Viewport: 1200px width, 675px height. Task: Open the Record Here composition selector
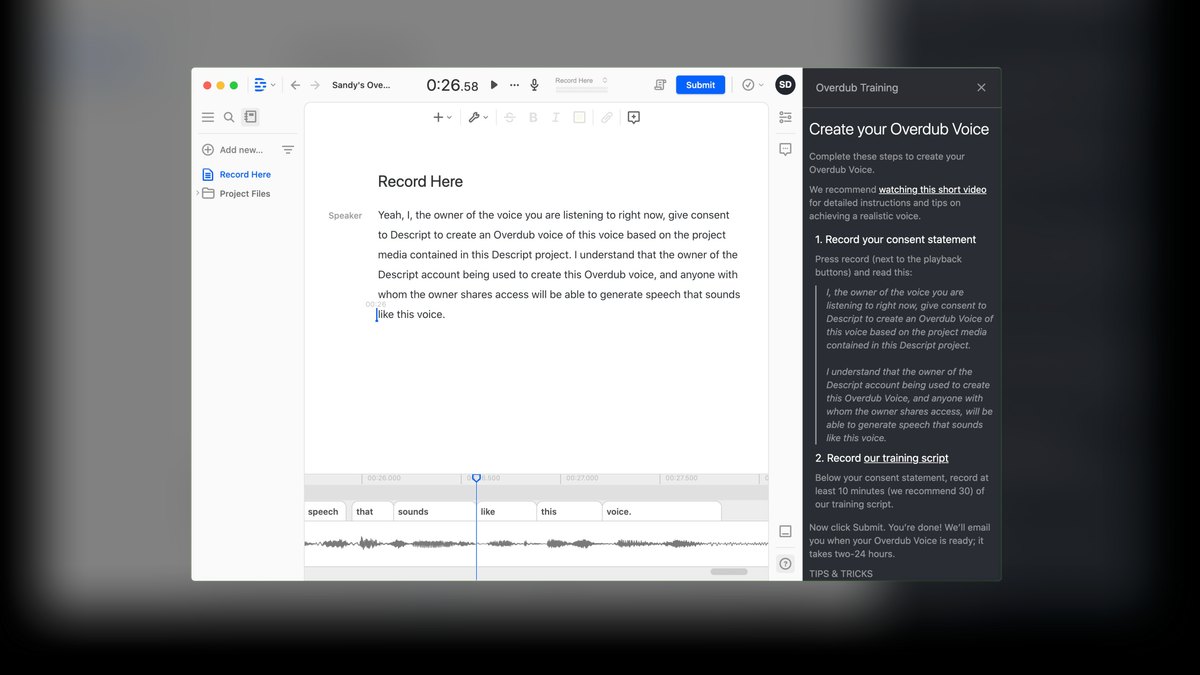click(x=581, y=81)
